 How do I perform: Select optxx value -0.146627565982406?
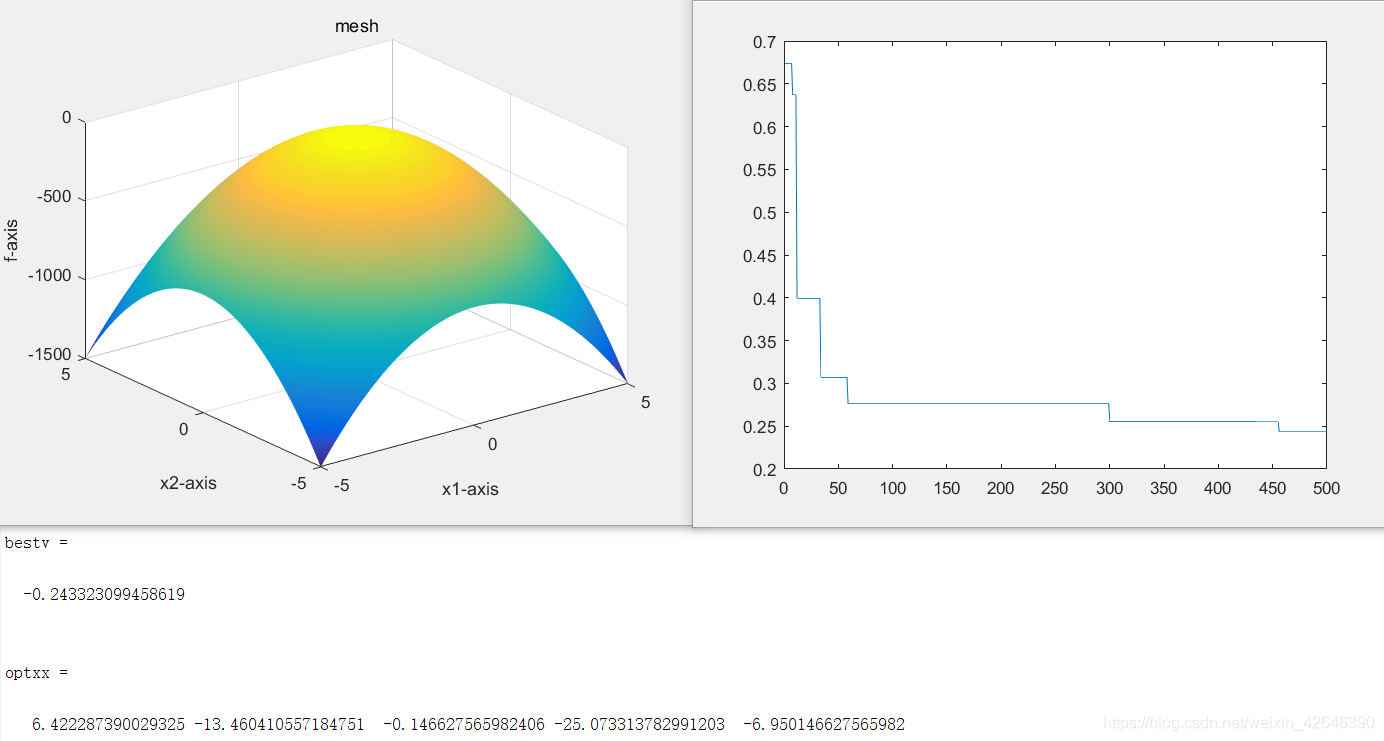[x=464, y=724]
